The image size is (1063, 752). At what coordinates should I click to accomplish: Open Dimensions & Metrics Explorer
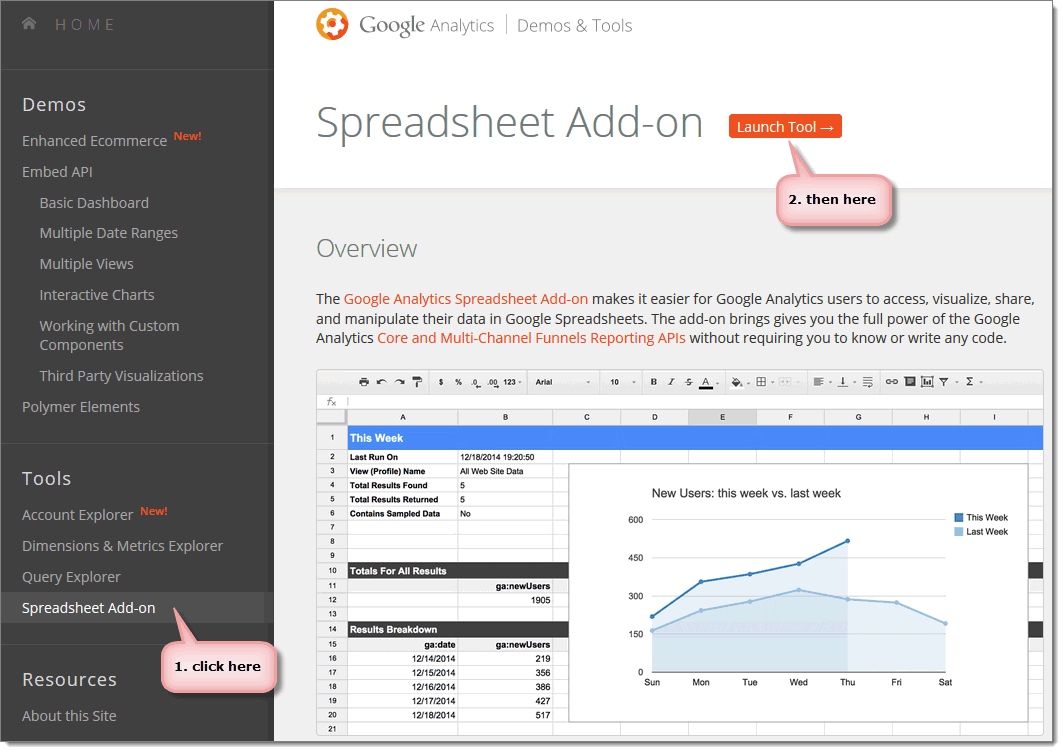click(x=122, y=546)
